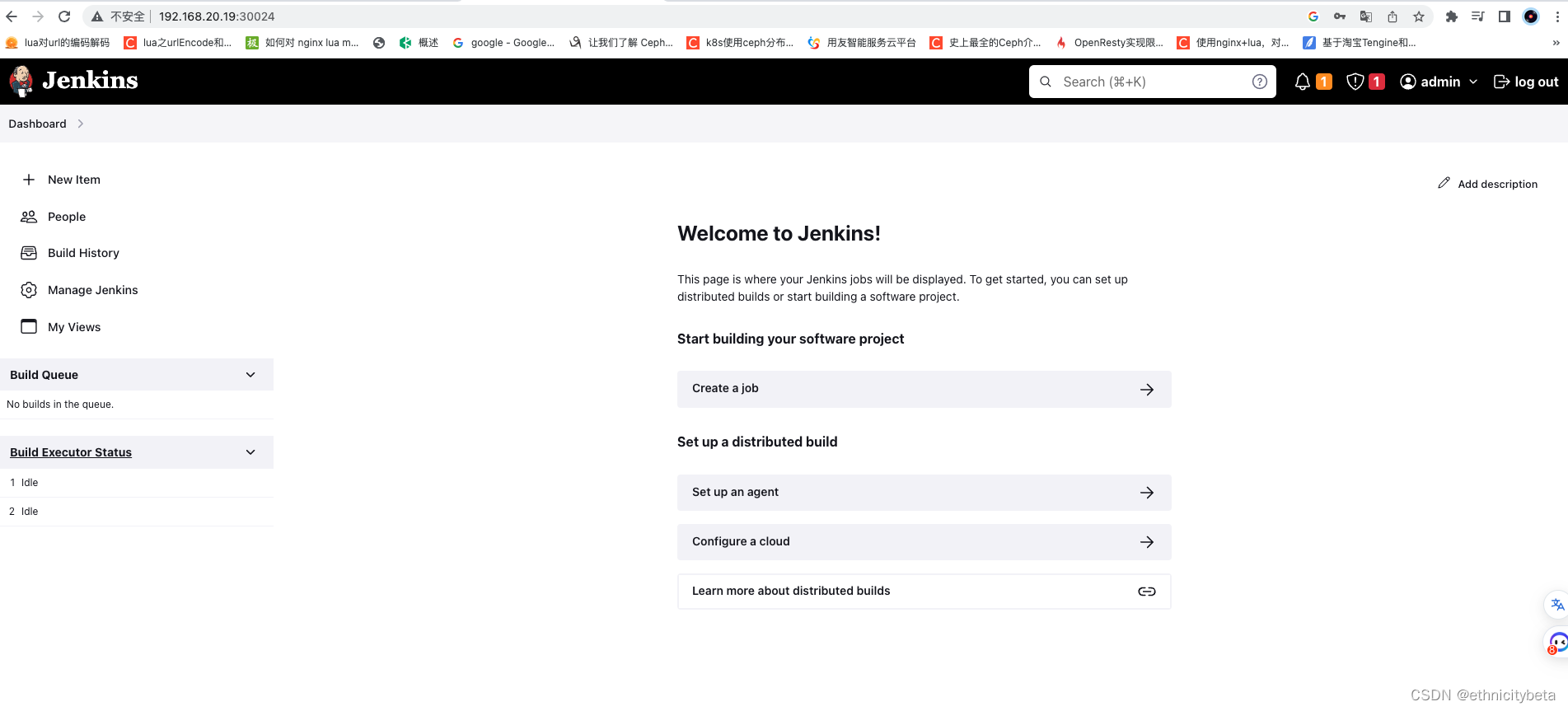The height and width of the screenshot is (711, 1568).
Task: Click the Manage Jenkins gear icon
Action: tap(29, 290)
